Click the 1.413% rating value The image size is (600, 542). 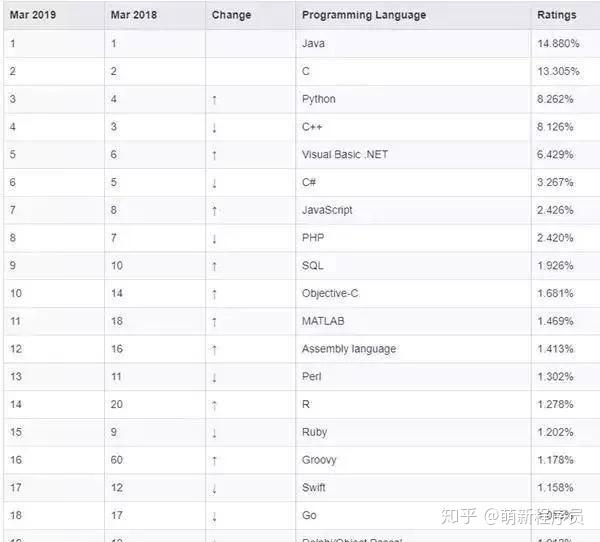click(x=555, y=349)
